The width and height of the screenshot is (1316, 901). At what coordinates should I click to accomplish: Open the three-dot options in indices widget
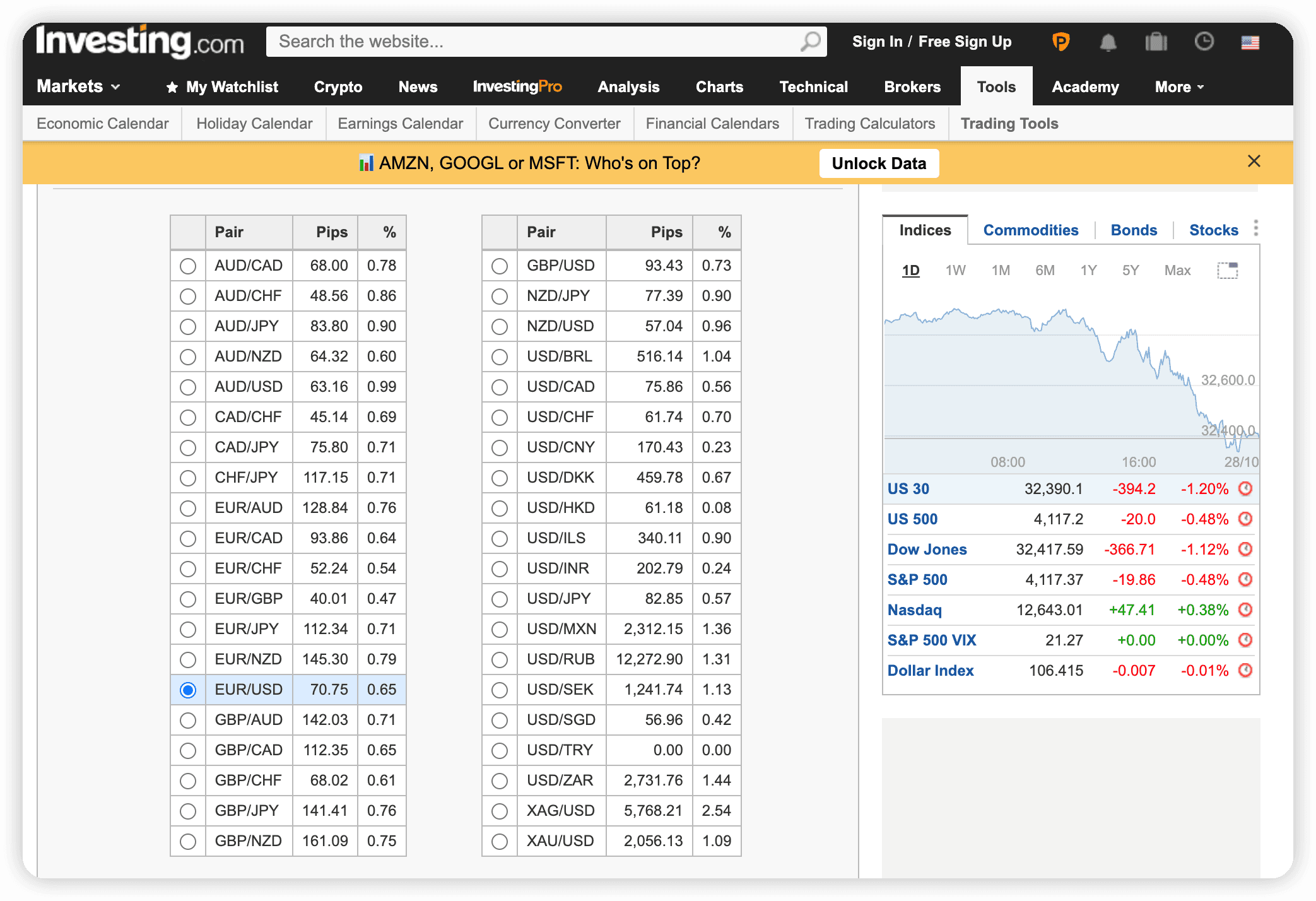[1255, 228]
